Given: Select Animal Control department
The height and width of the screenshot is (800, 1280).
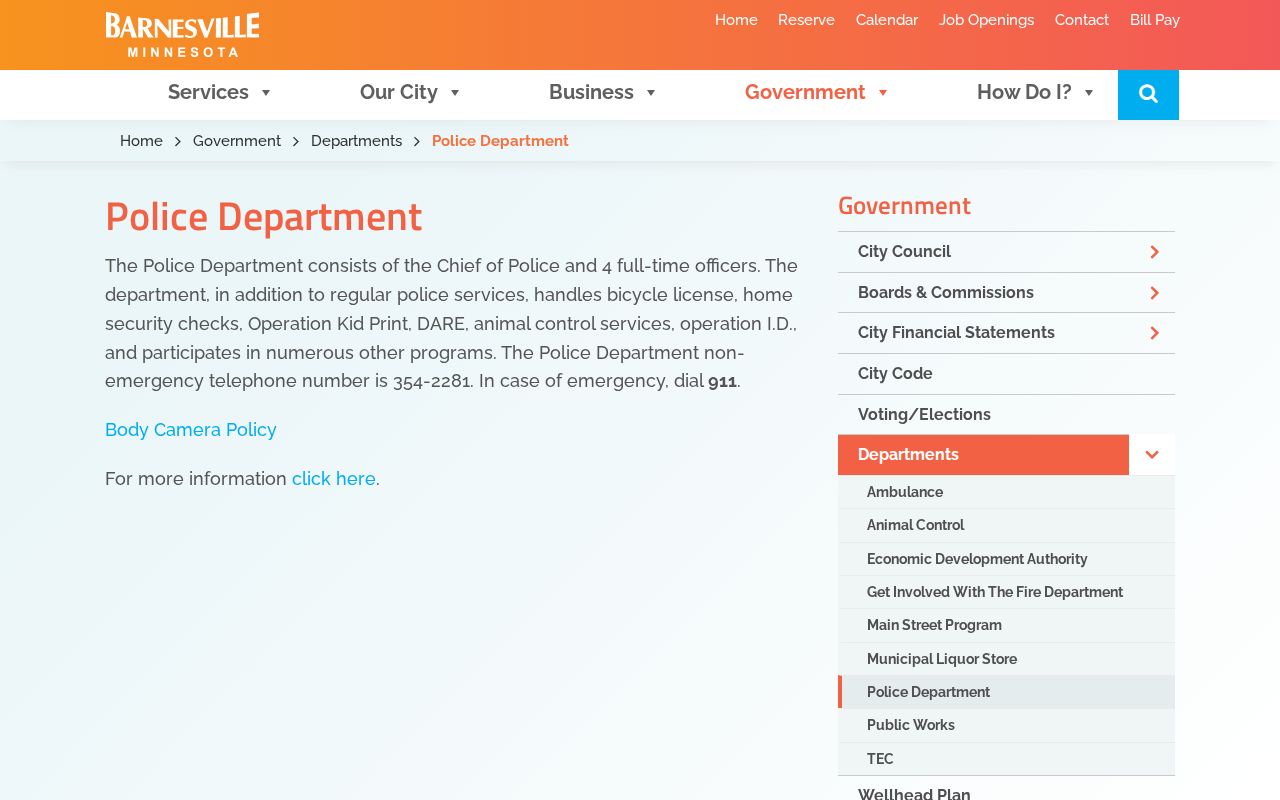Looking at the screenshot, I should coord(1006,525).
